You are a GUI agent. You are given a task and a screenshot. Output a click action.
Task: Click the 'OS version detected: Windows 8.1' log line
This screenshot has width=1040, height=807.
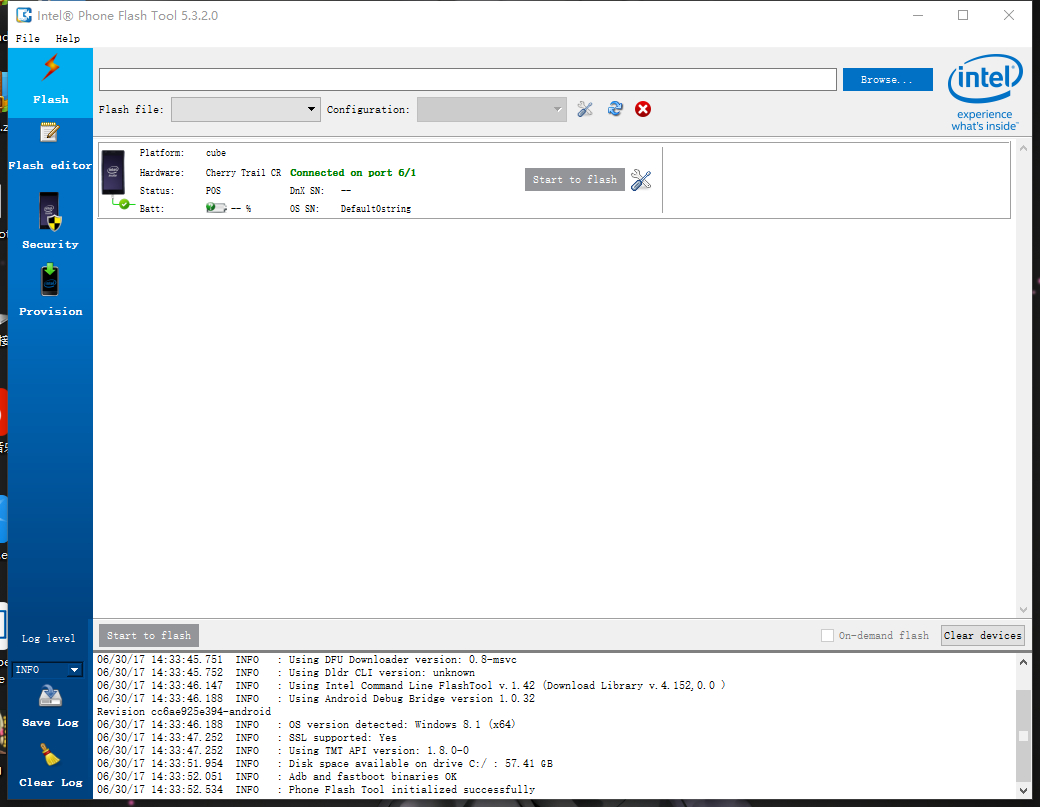tap(306, 725)
